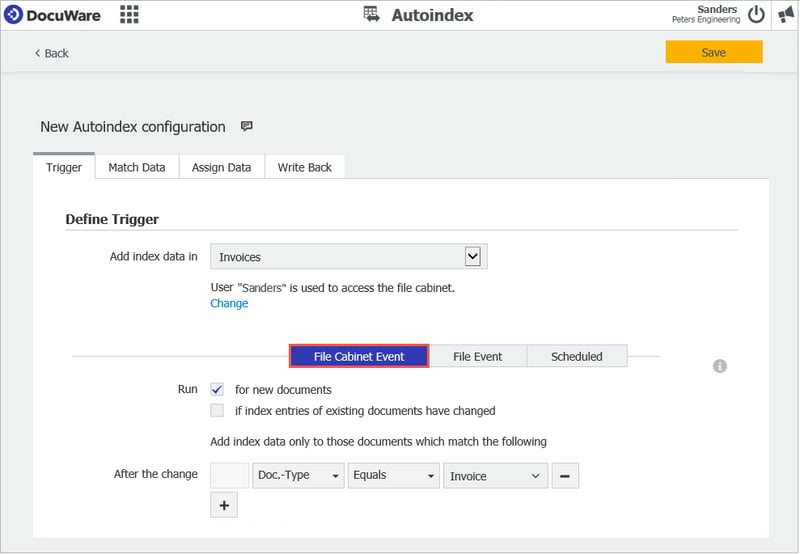The width and height of the screenshot is (800, 554).
Task: Click the info icon near Scheduled
Action: [x=720, y=366]
